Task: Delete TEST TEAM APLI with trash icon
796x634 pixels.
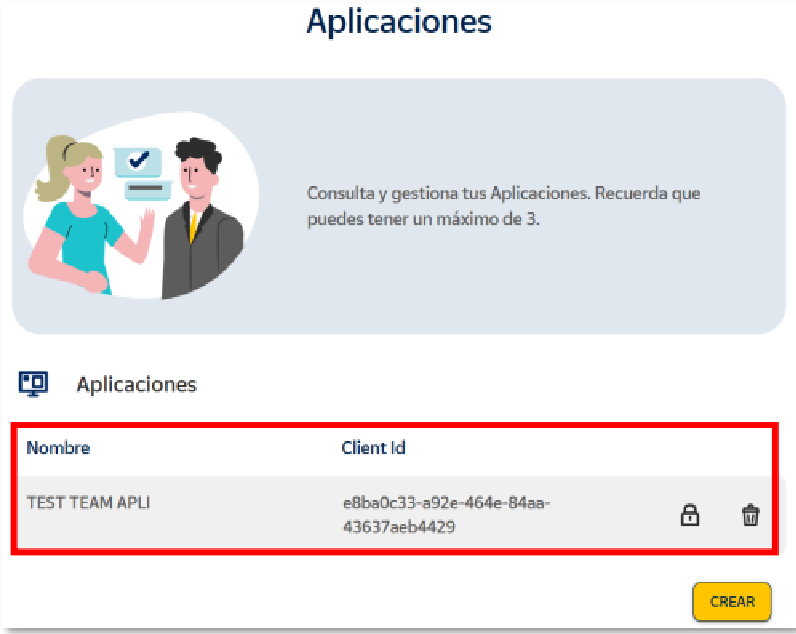Action: (x=750, y=515)
